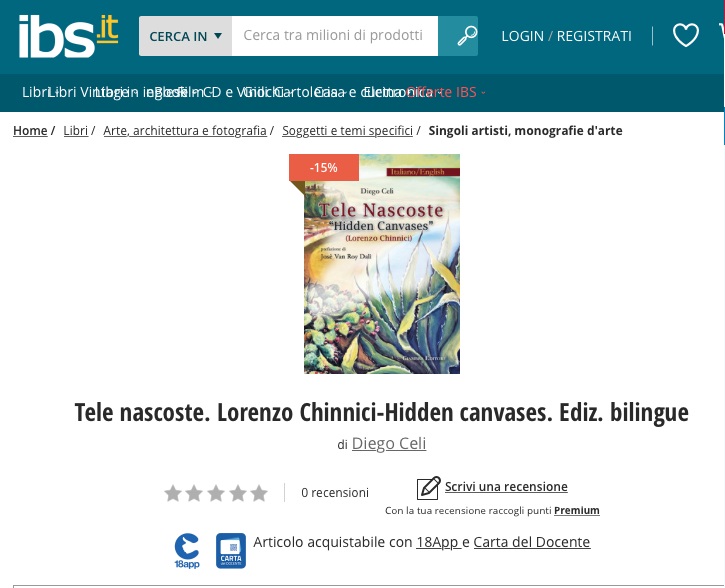Open LOGIN / REGISTRATI
The width and height of the screenshot is (725, 588).
coord(566,36)
